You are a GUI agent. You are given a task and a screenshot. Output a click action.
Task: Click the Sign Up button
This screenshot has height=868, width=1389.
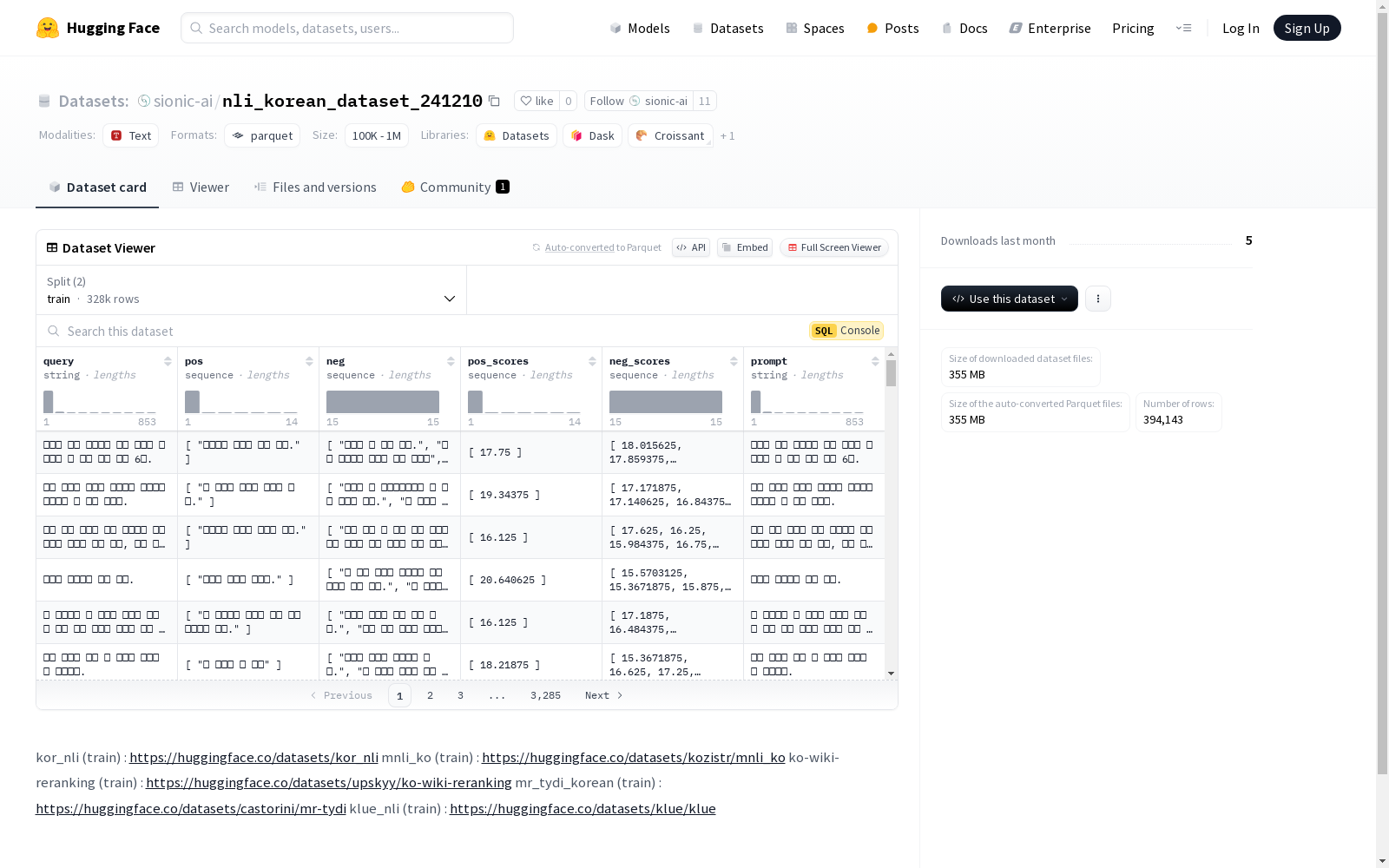pos(1307,28)
